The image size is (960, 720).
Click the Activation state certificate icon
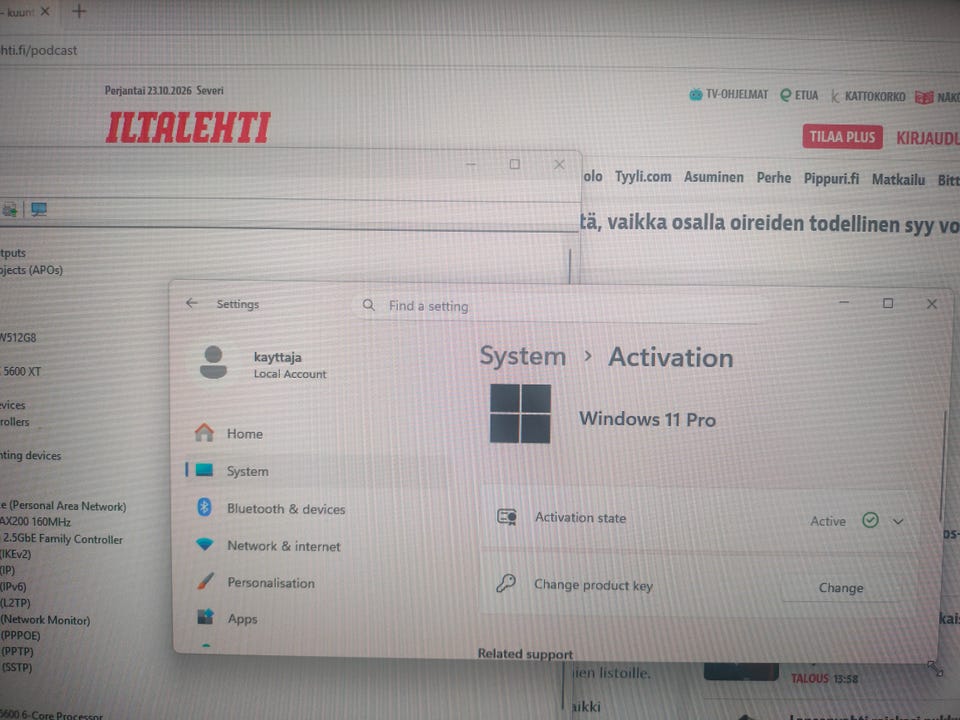coord(507,517)
